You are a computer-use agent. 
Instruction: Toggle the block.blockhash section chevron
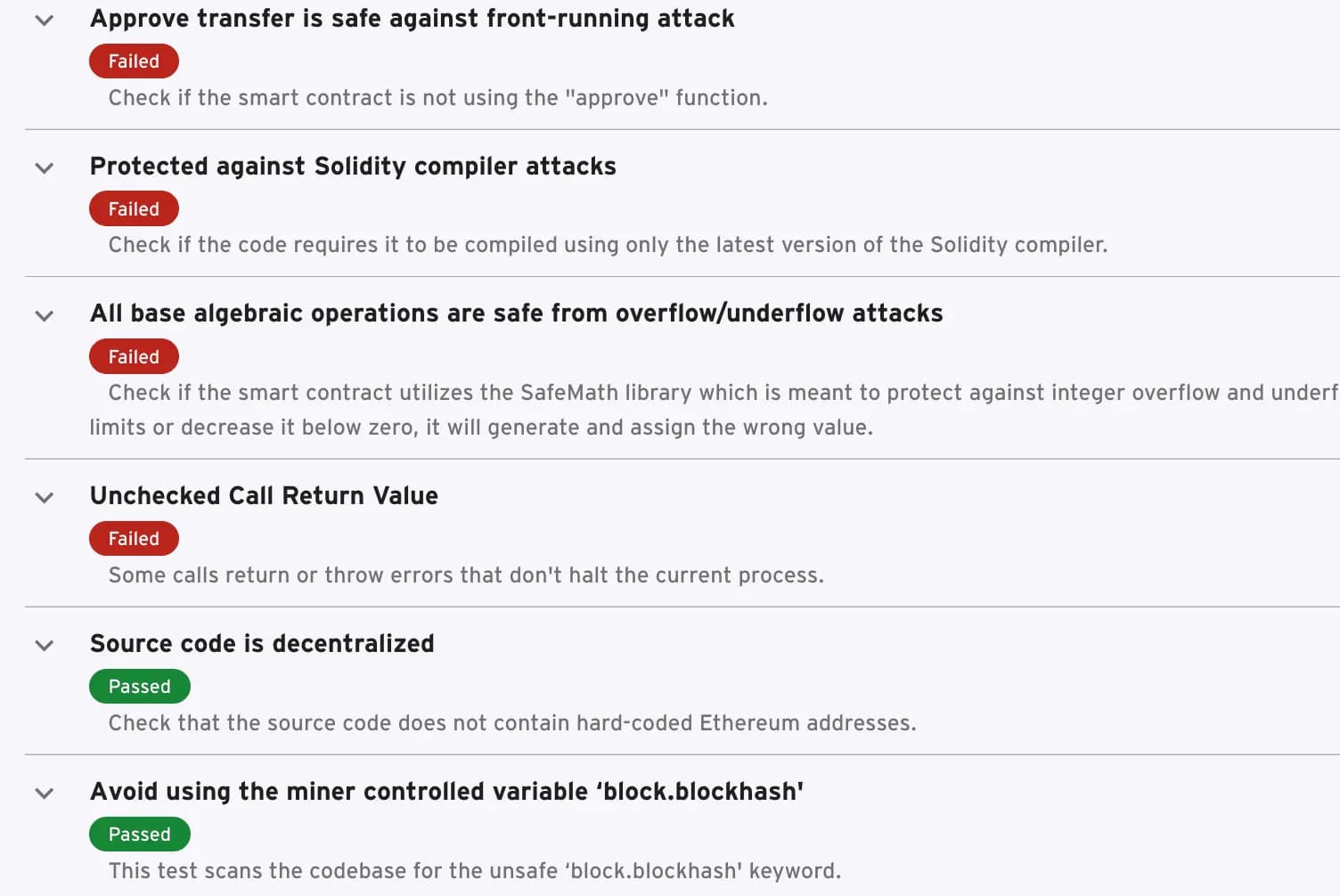45,793
